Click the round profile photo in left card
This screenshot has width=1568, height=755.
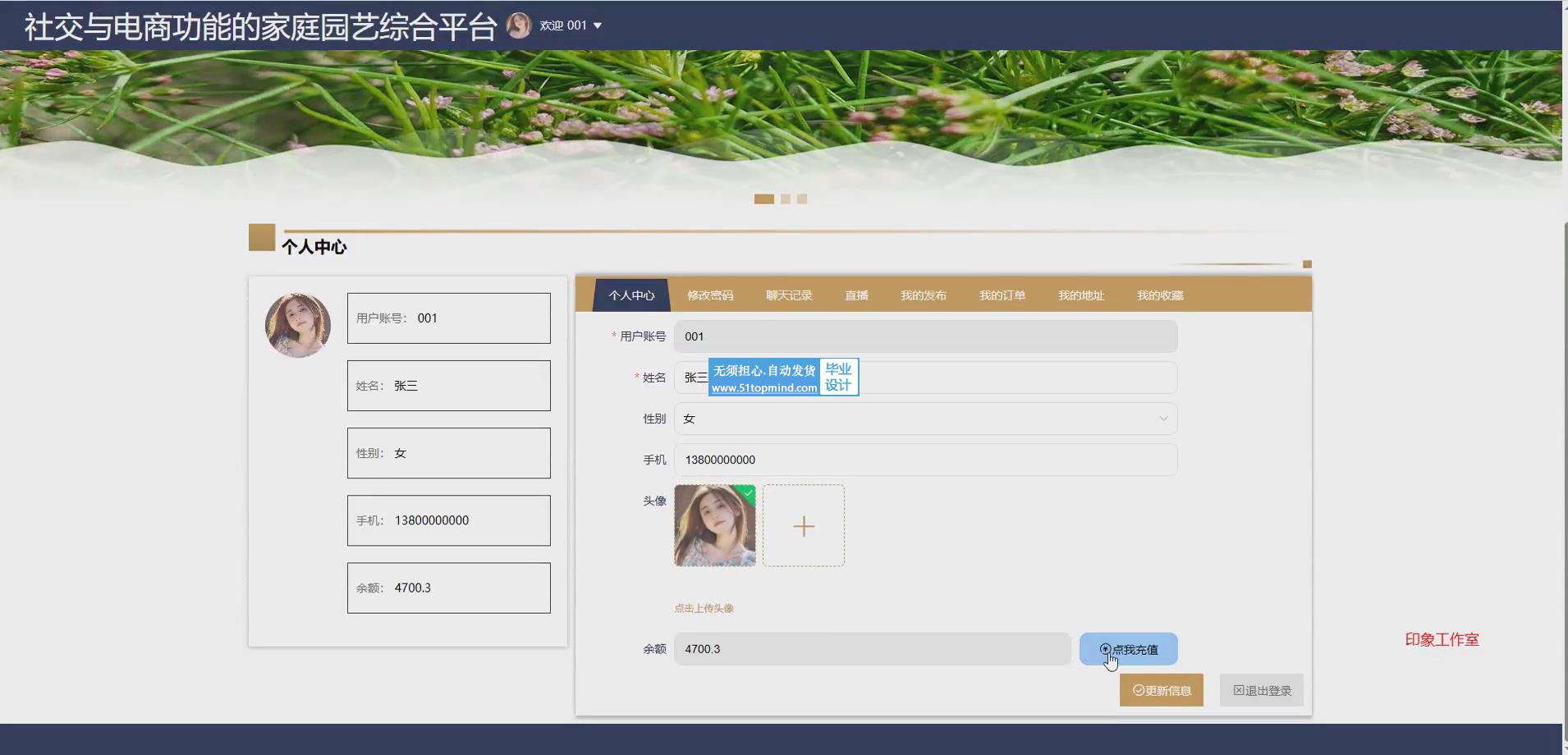point(298,325)
